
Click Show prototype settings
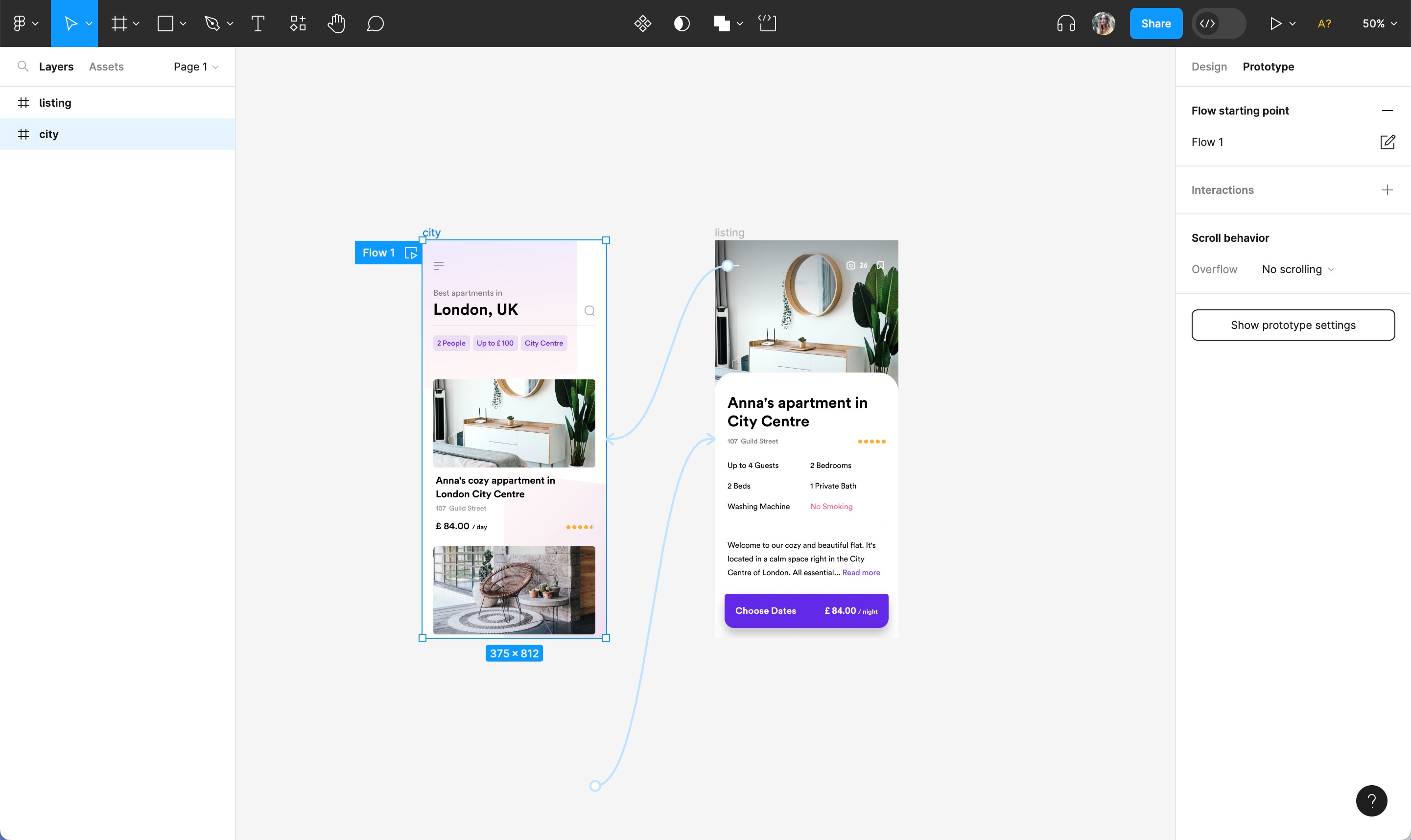(1293, 325)
